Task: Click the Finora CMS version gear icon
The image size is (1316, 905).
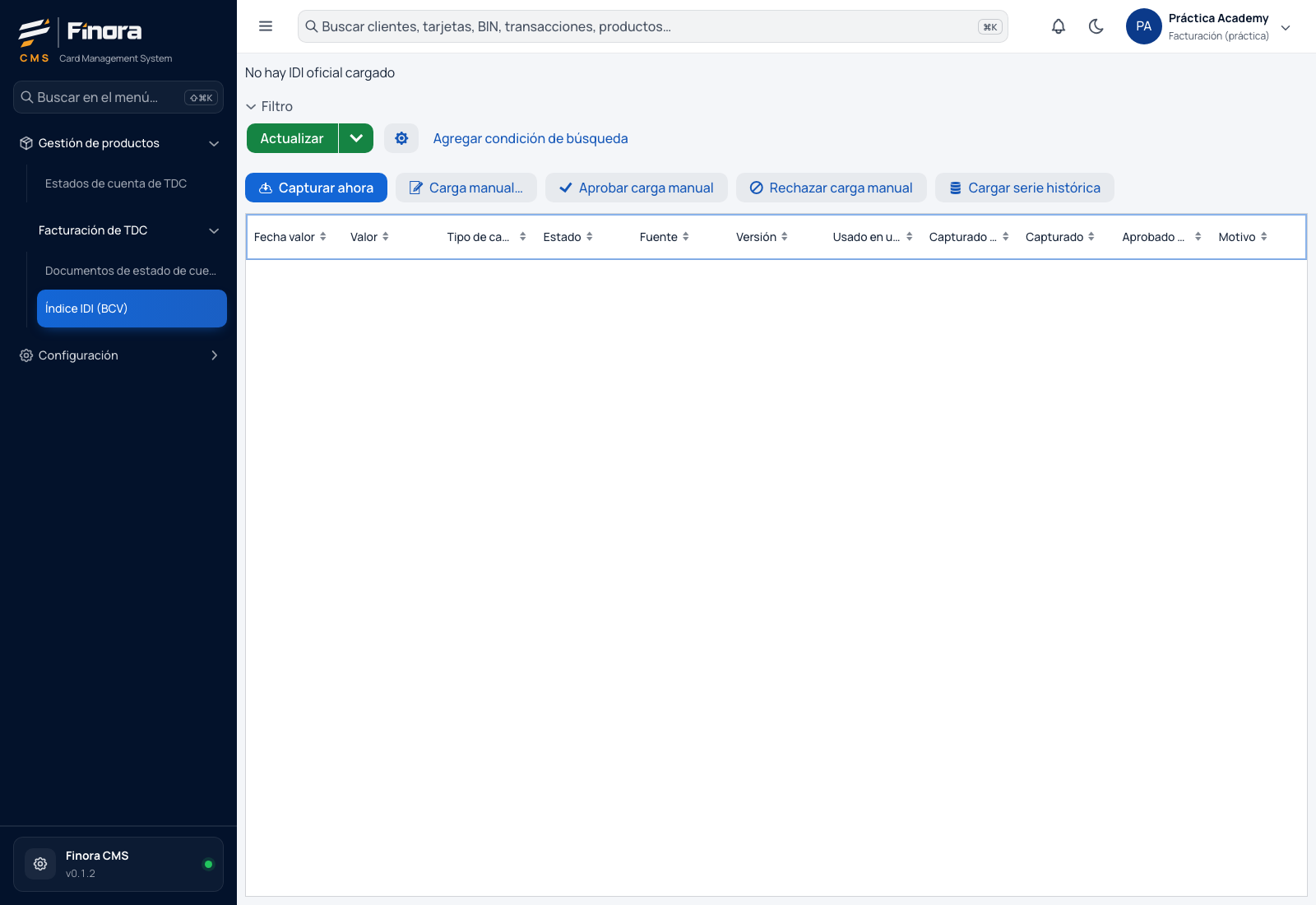Action: tap(40, 864)
